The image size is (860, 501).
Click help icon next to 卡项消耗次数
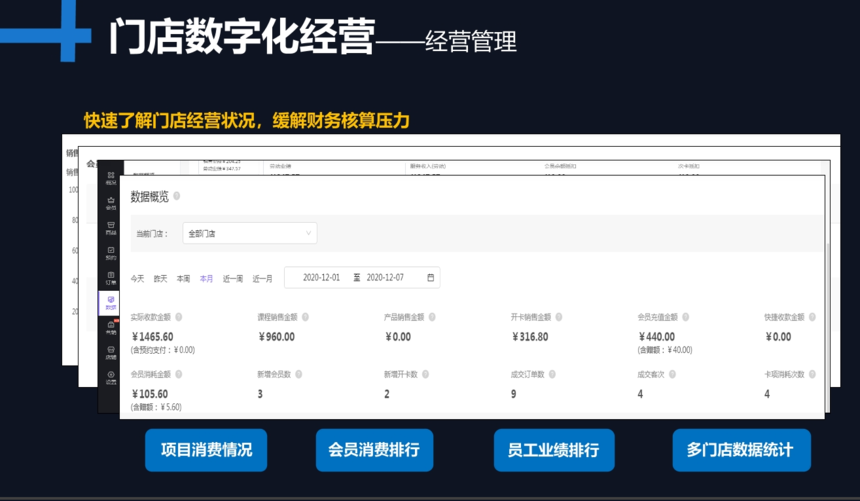click(812, 374)
